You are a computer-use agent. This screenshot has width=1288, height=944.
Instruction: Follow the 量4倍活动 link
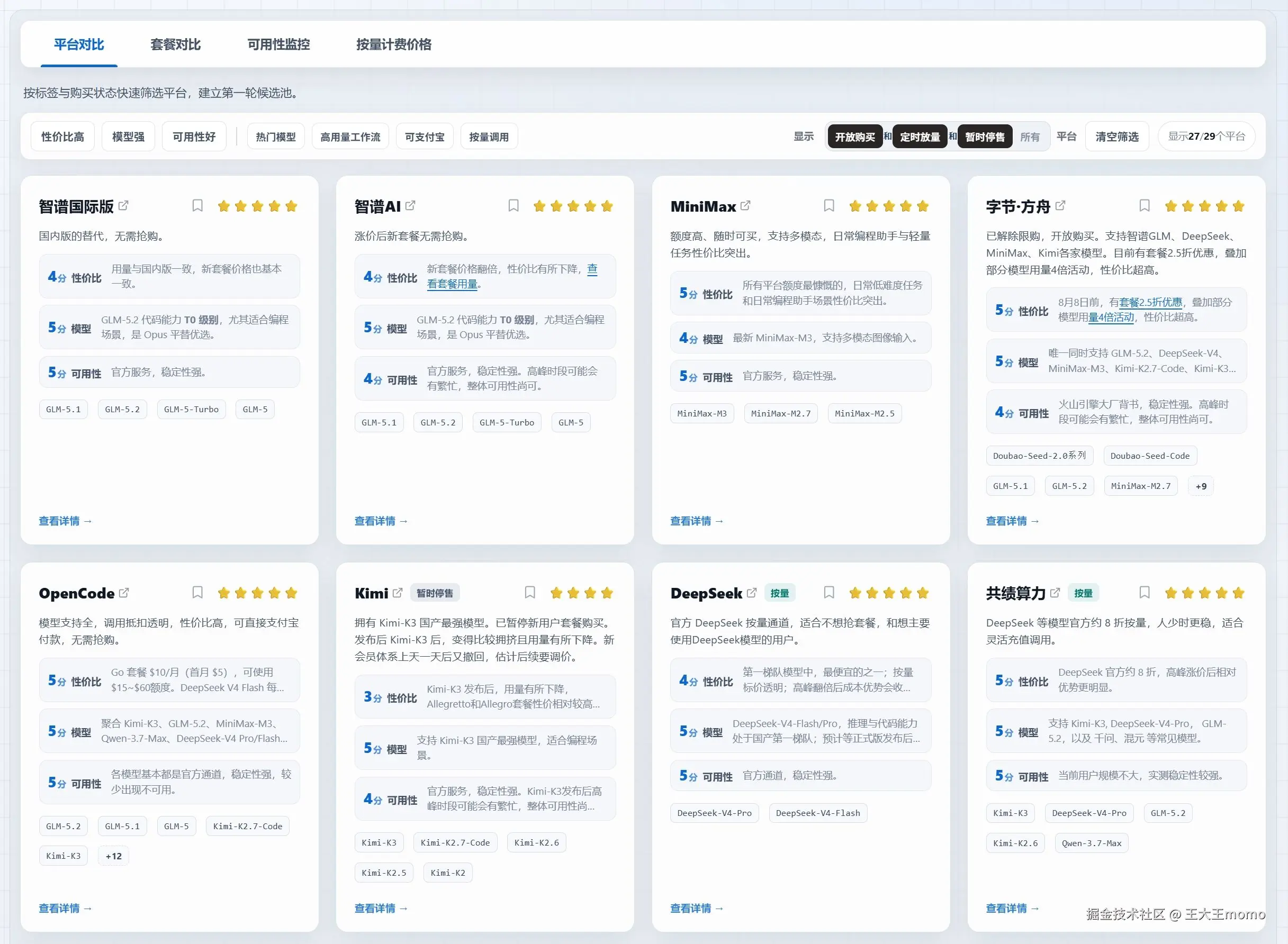coord(1111,316)
